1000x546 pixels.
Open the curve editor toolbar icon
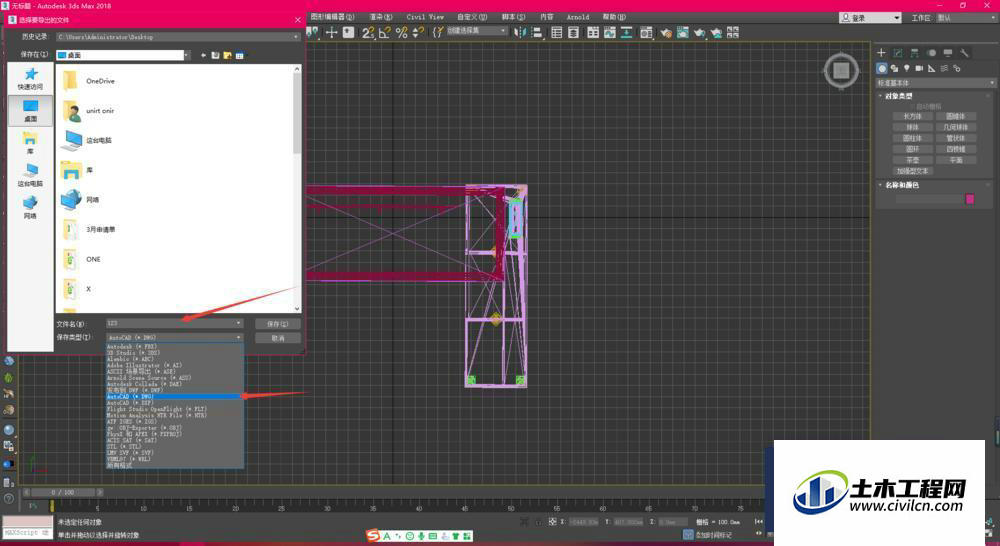[x=610, y=32]
